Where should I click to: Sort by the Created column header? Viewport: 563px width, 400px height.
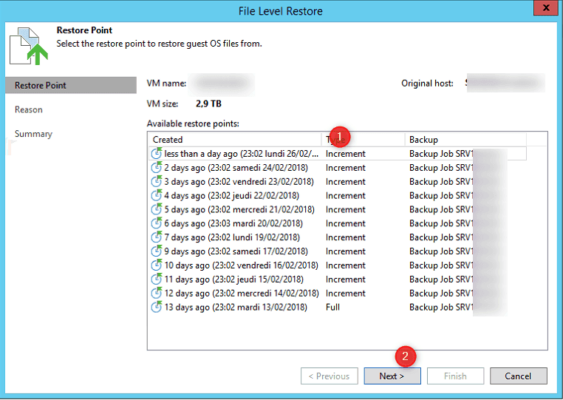coord(235,140)
